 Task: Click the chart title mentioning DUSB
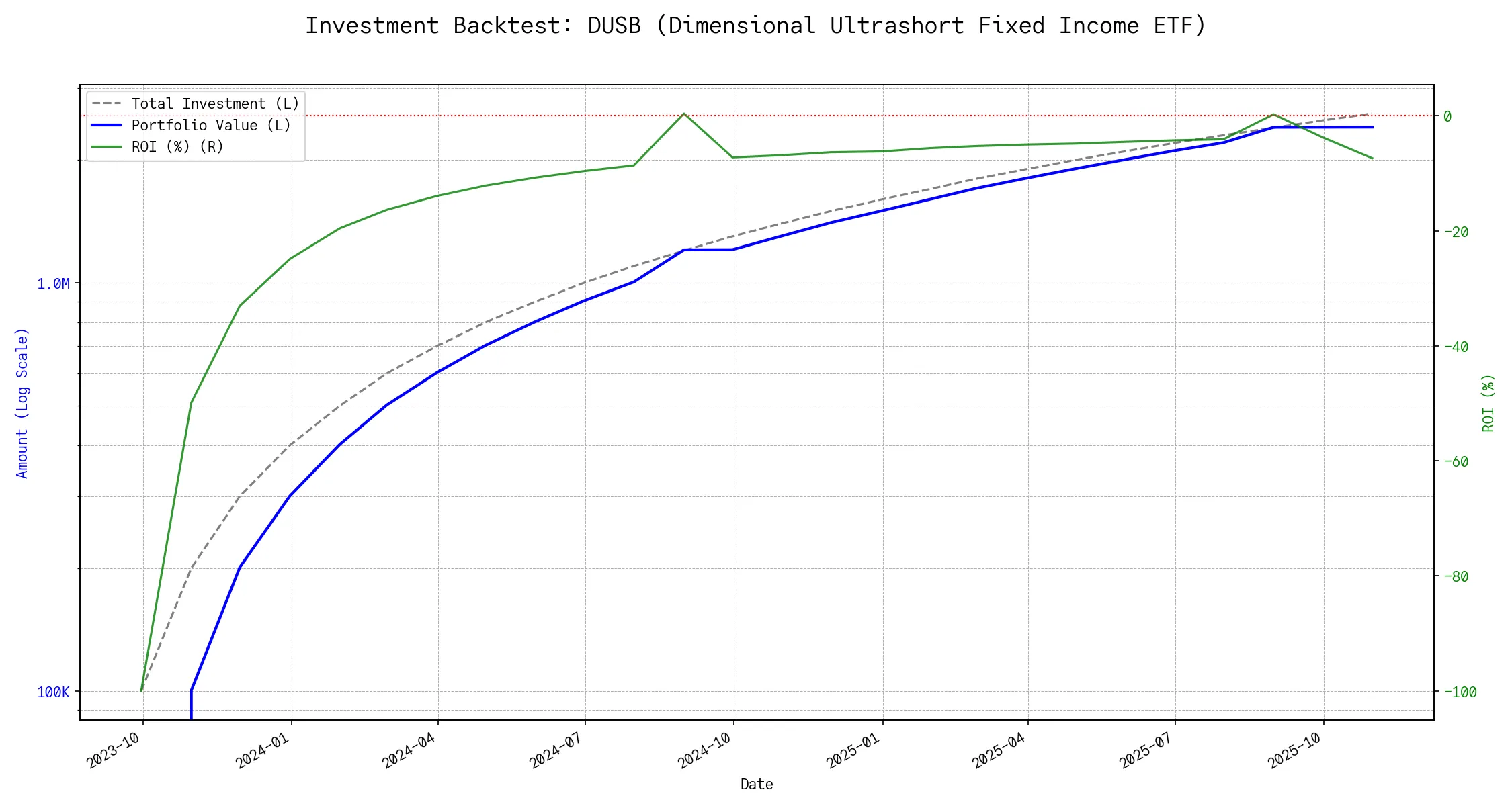click(755, 26)
